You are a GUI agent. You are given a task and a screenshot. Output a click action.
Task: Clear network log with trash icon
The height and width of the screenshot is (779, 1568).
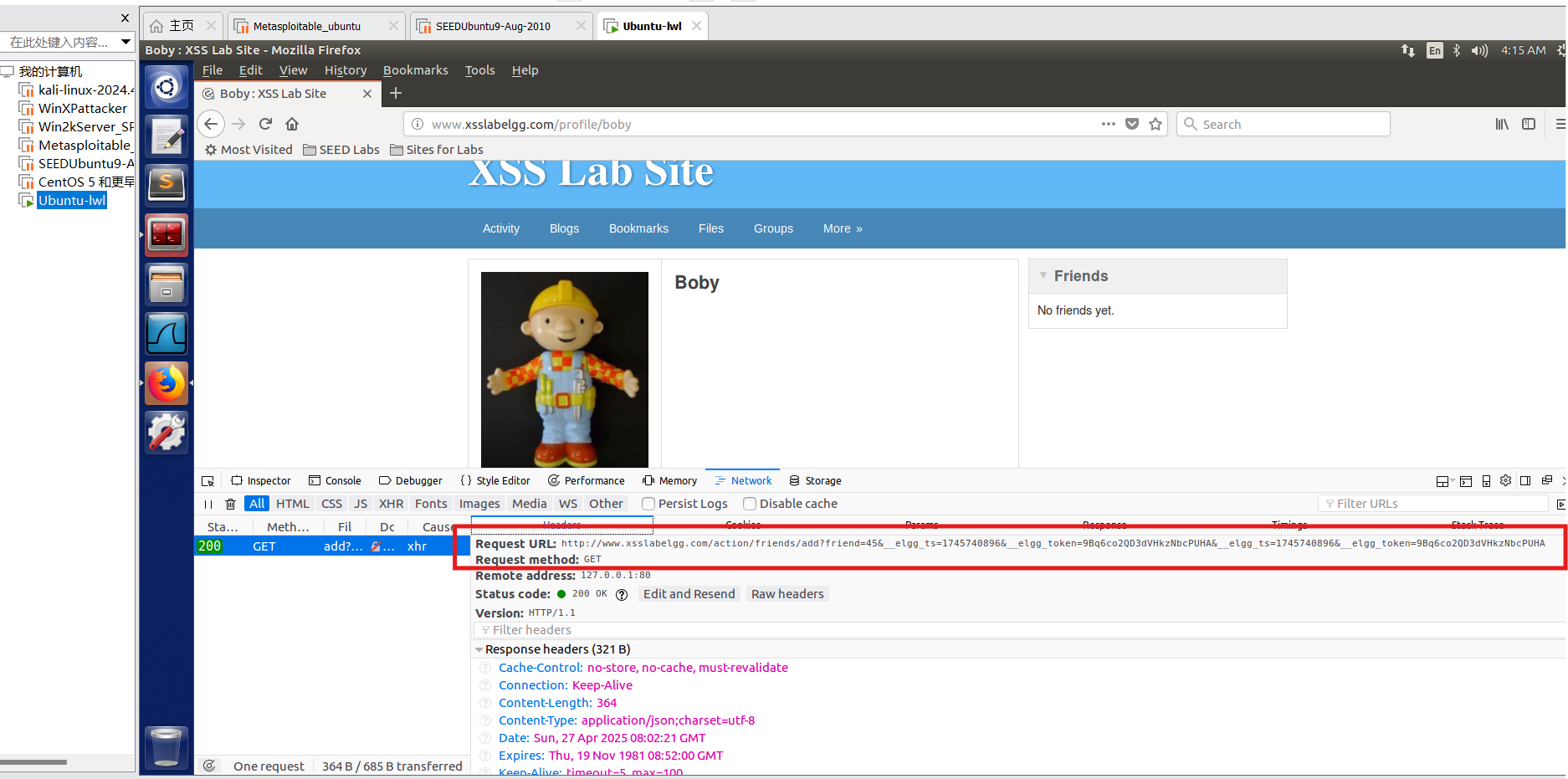click(231, 504)
